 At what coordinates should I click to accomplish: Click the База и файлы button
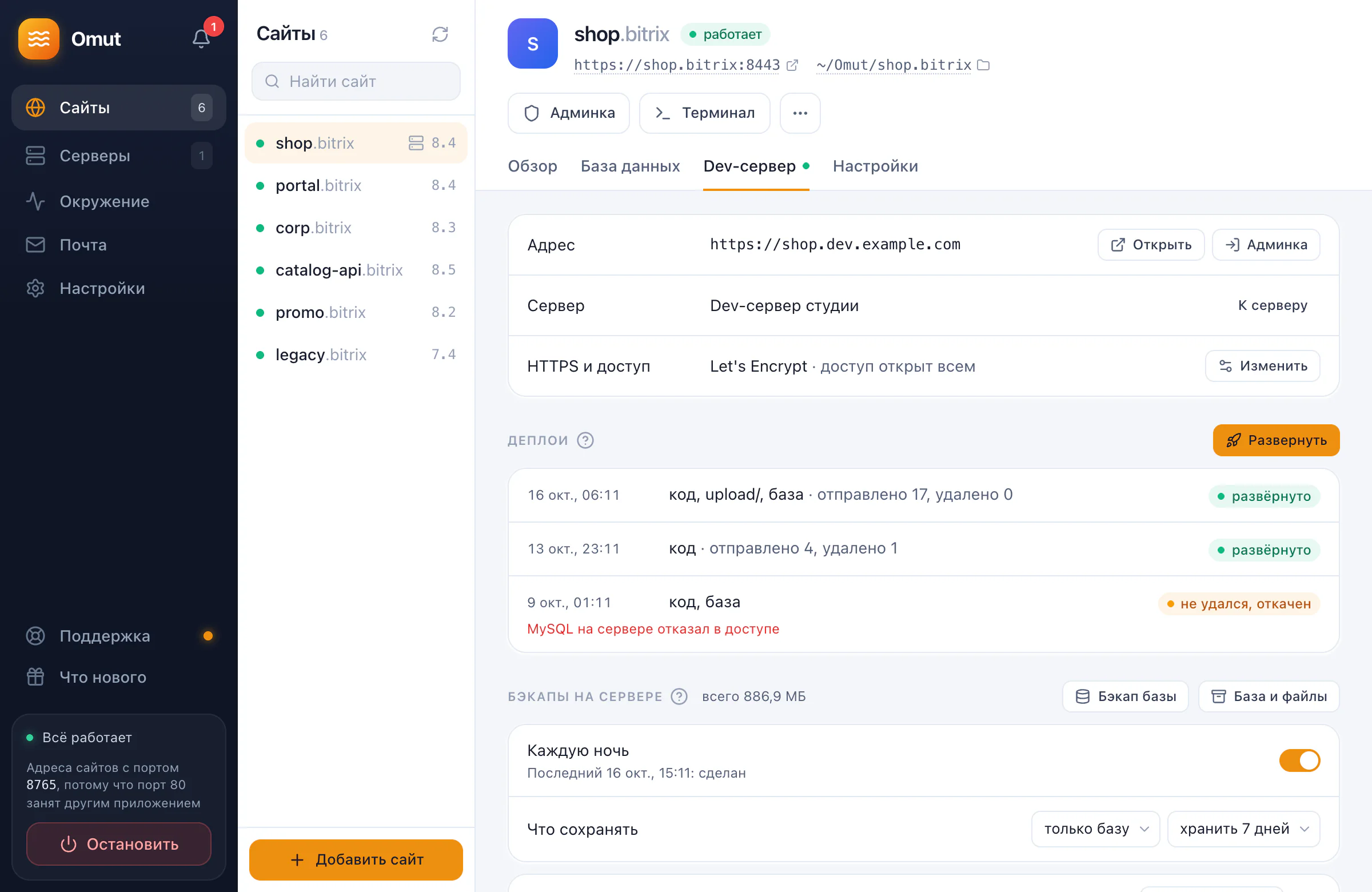[1268, 696]
